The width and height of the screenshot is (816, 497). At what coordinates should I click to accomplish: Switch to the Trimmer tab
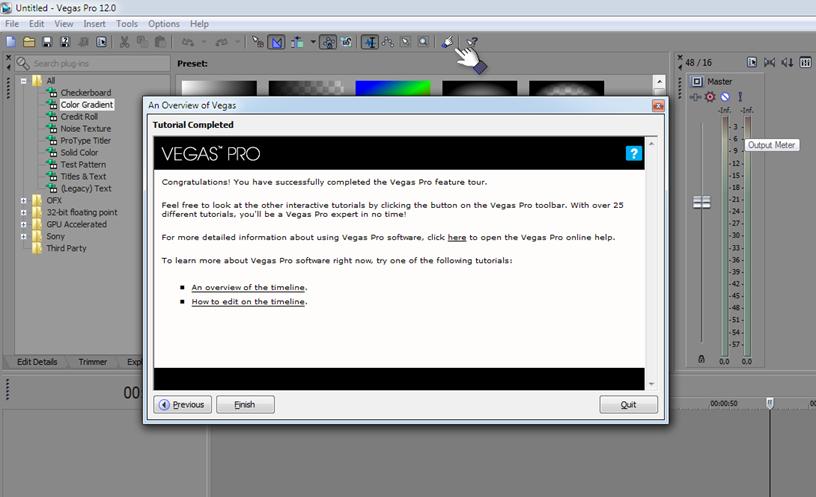click(93, 362)
